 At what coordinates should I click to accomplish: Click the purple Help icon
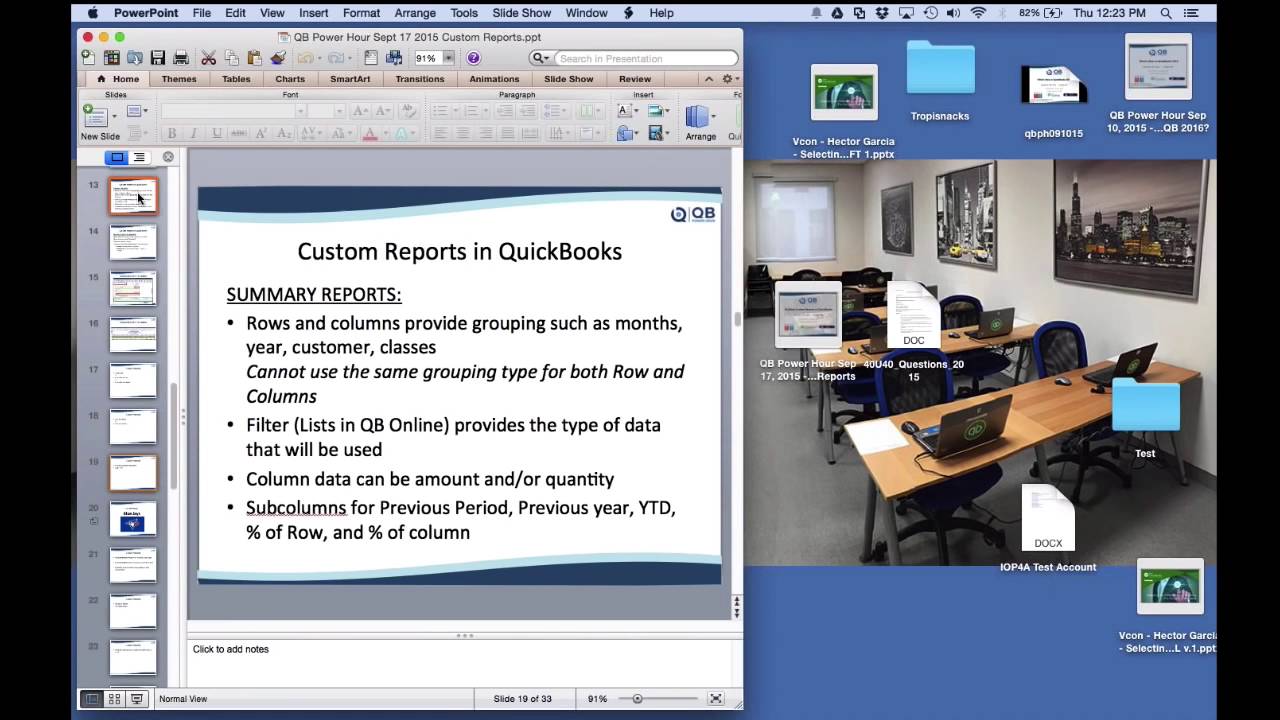coord(473,58)
